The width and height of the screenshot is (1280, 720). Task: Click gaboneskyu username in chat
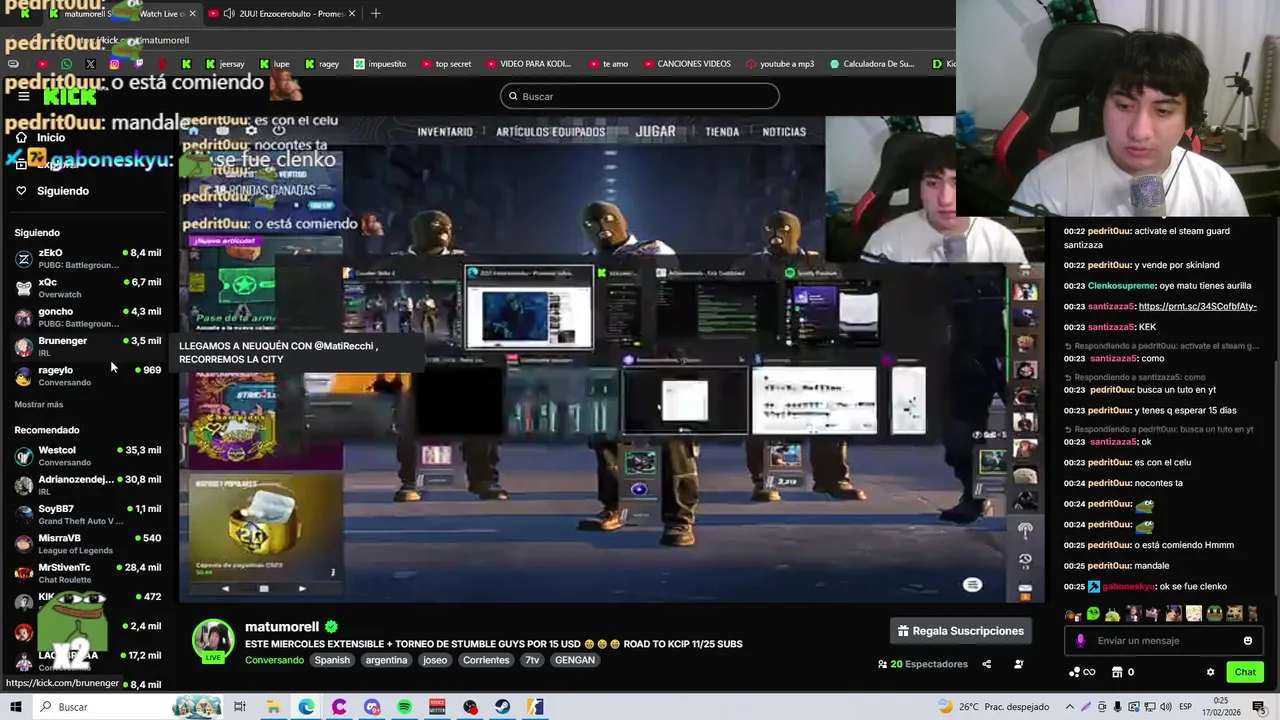point(1128,587)
